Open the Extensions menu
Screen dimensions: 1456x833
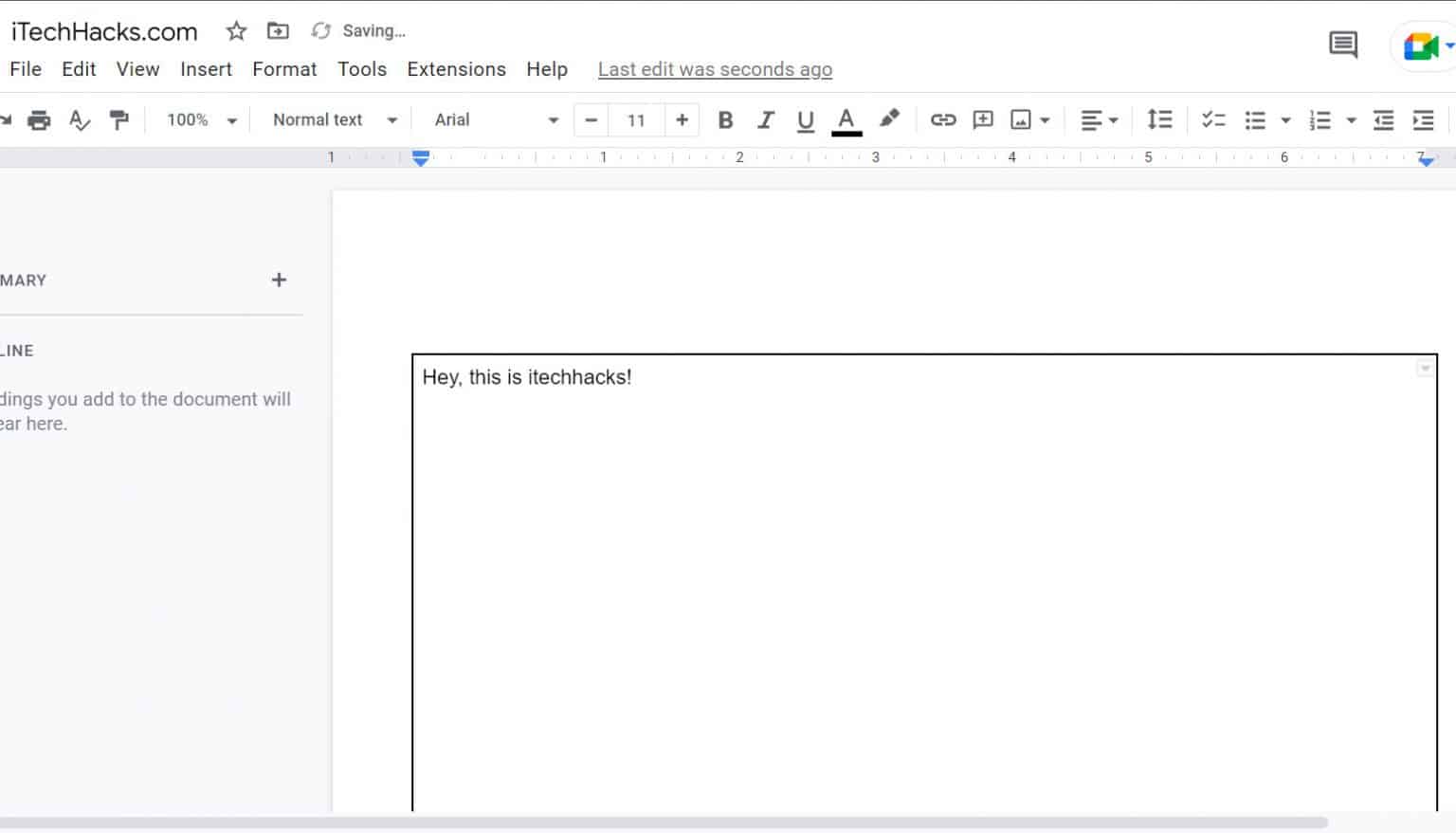pyautogui.click(x=456, y=68)
